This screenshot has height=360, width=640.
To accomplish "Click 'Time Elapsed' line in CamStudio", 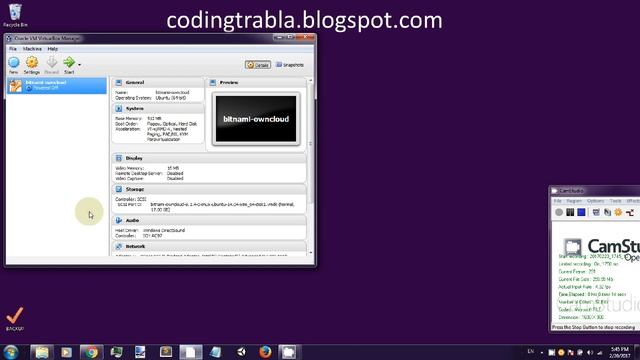I will (x=592, y=294).
